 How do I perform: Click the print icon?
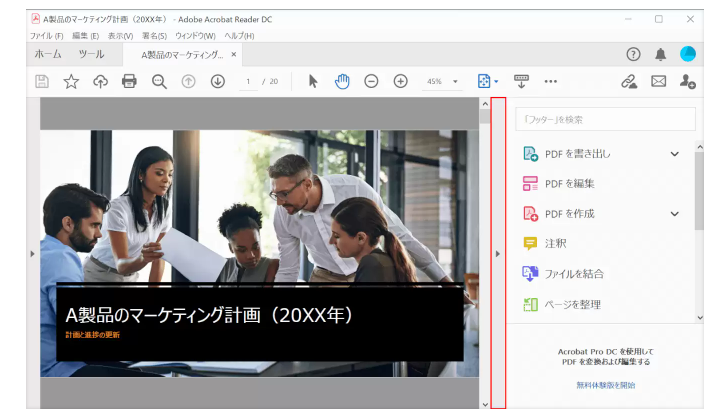point(129,81)
